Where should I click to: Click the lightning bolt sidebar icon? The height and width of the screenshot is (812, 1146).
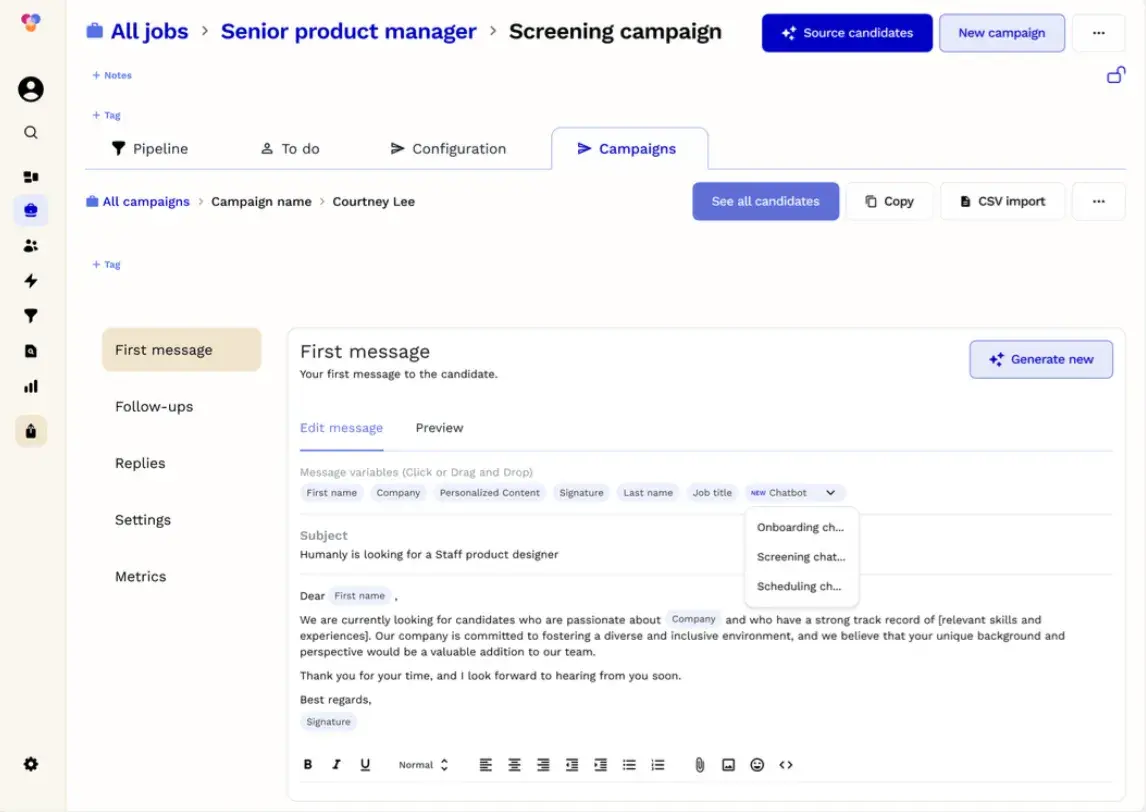[31, 281]
